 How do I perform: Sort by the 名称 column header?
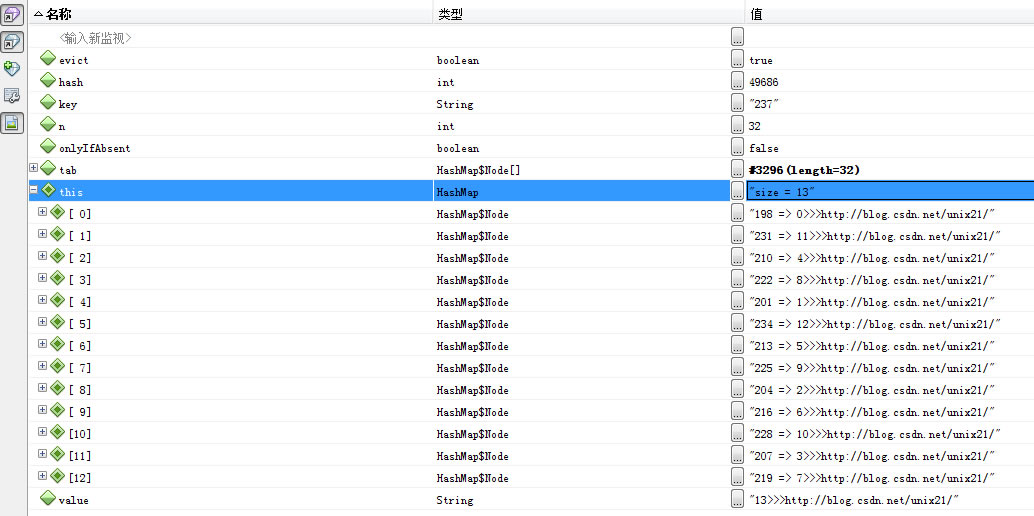tap(231, 14)
